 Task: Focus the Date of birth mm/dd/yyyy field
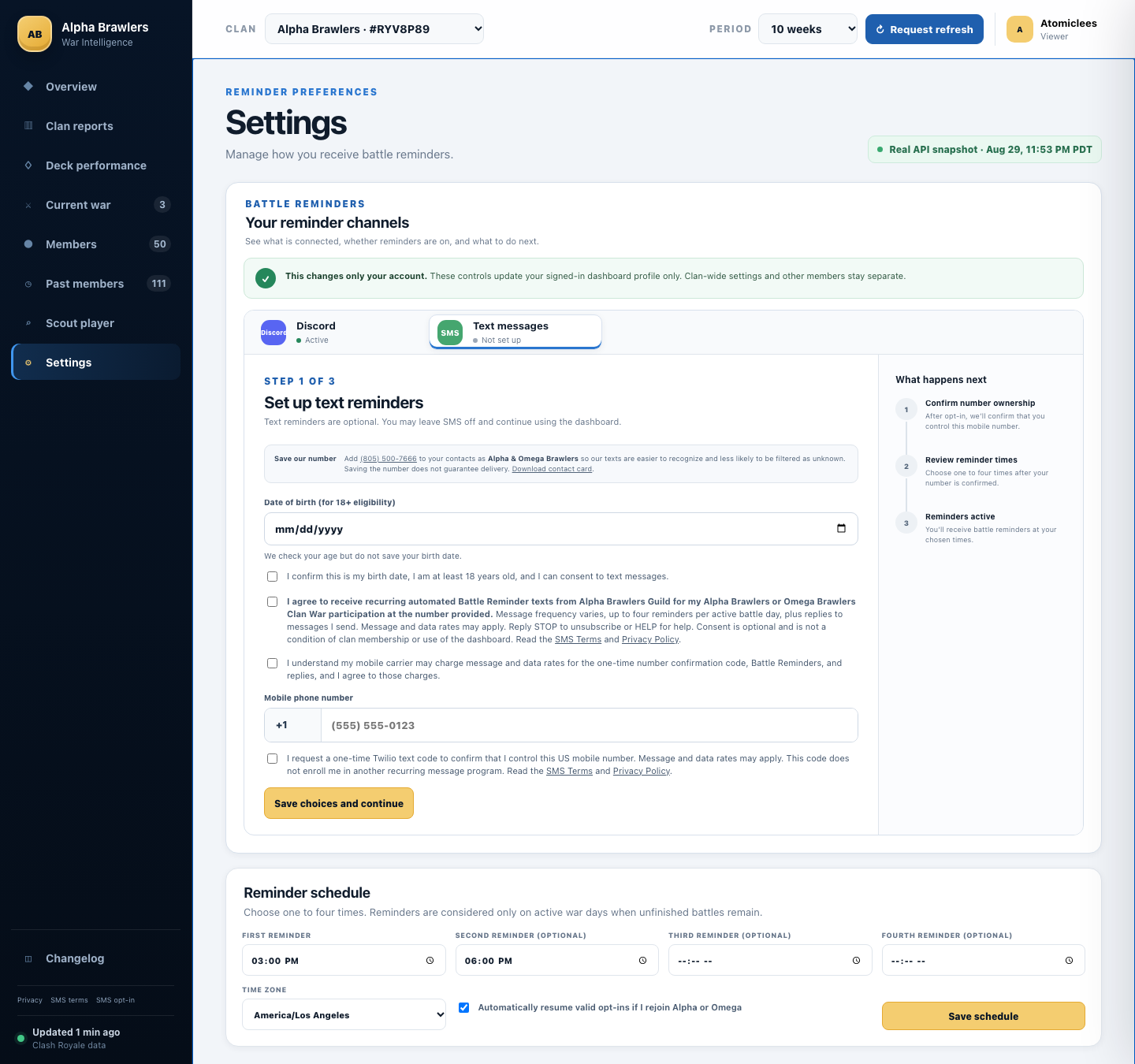point(561,529)
